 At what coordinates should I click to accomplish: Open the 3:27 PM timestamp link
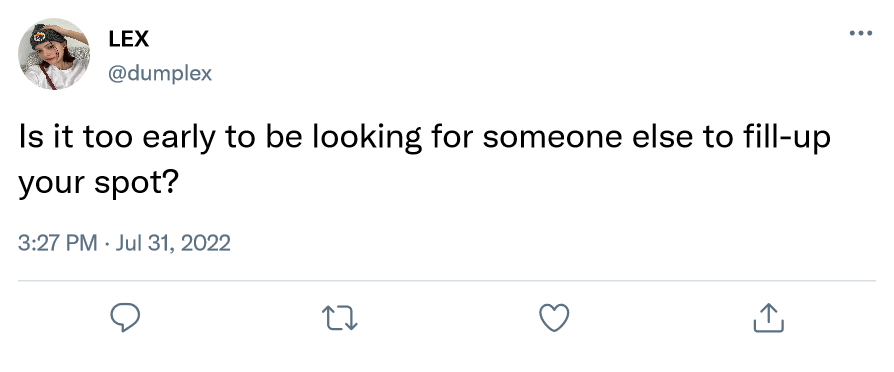(x=58, y=243)
